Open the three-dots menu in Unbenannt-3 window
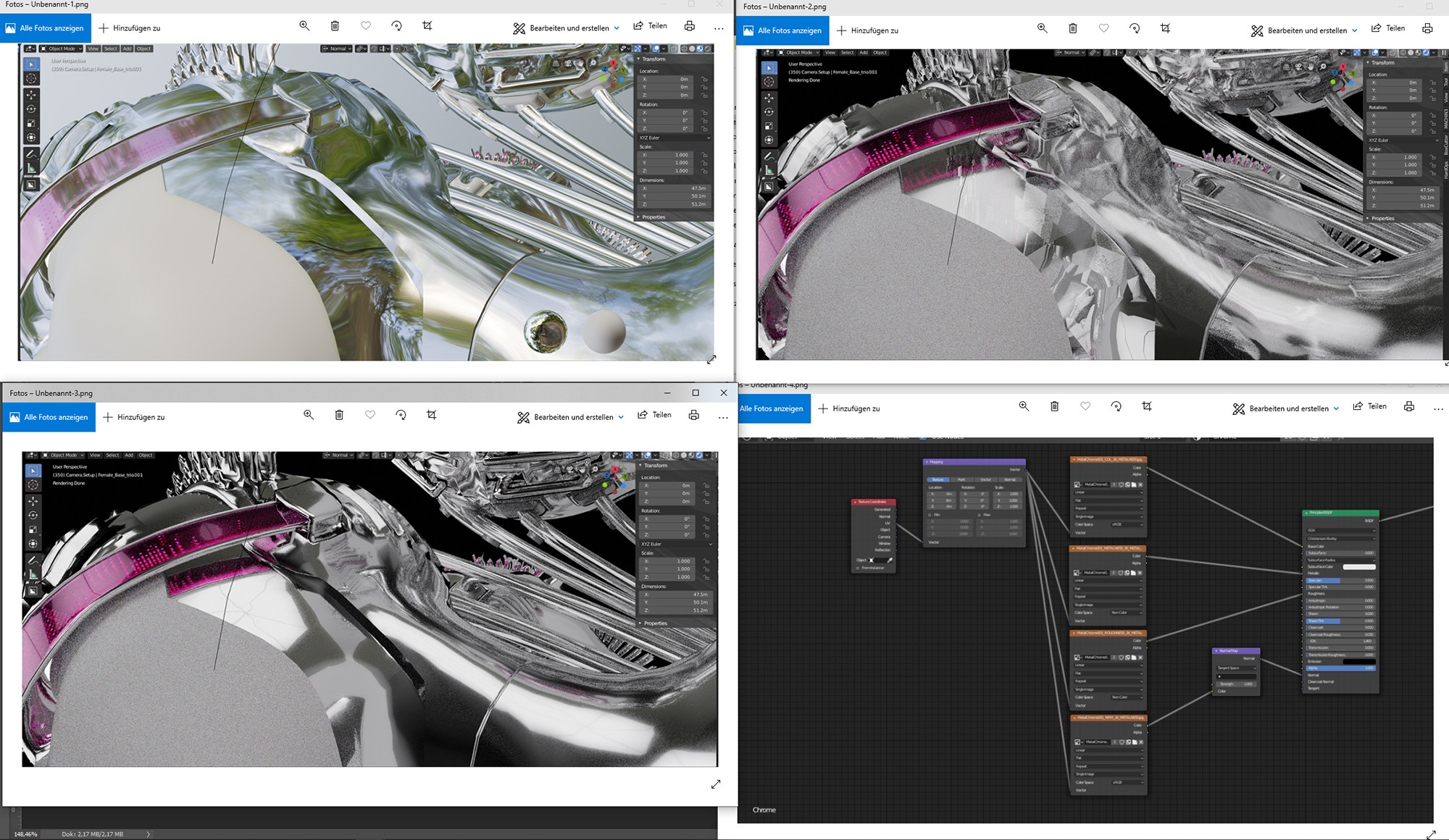1449x840 pixels. (x=723, y=417)
